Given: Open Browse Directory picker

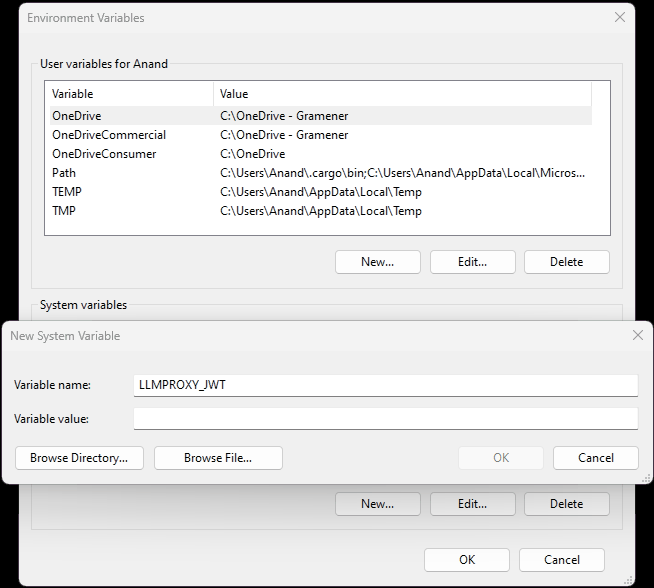Looking at the screenshot, I should click(79, 458).
